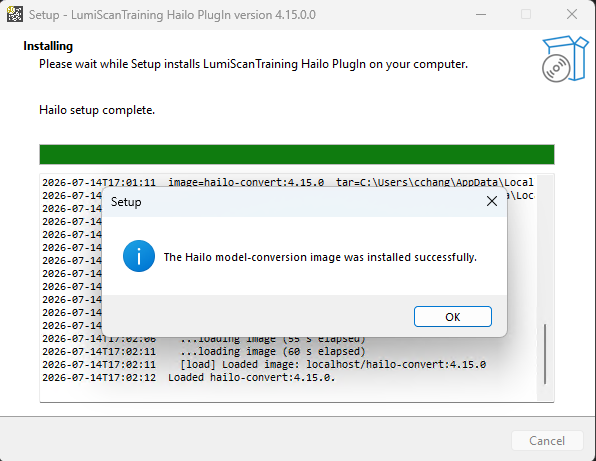Click the installer app icon in title bar

[x=15, y=14]
